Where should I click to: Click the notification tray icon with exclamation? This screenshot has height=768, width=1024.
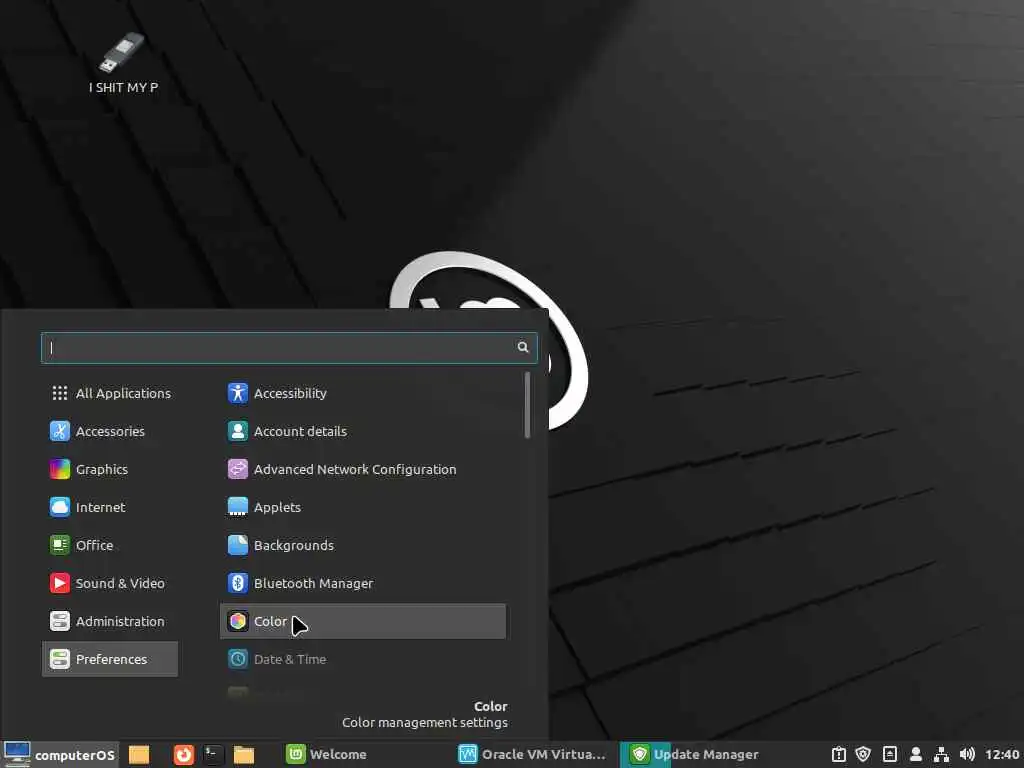[839, 754]
